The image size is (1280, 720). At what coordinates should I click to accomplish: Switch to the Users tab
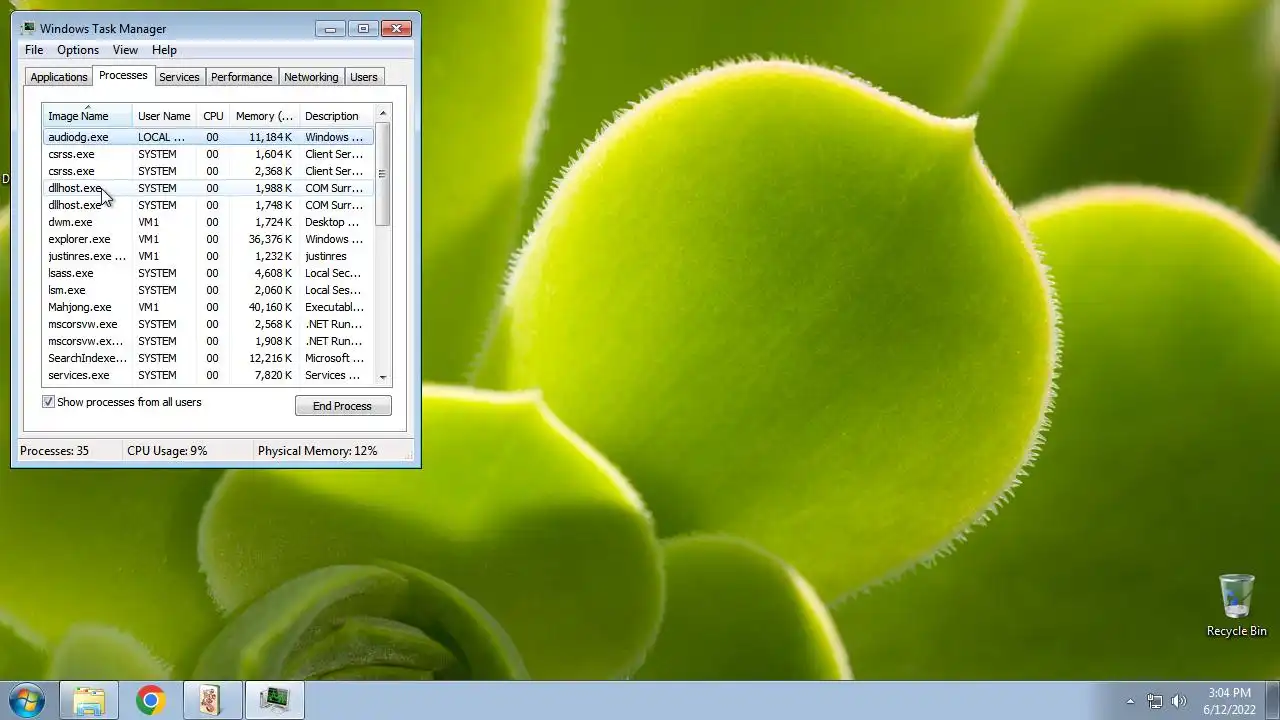pyautogui.click(x=364, y=77)
